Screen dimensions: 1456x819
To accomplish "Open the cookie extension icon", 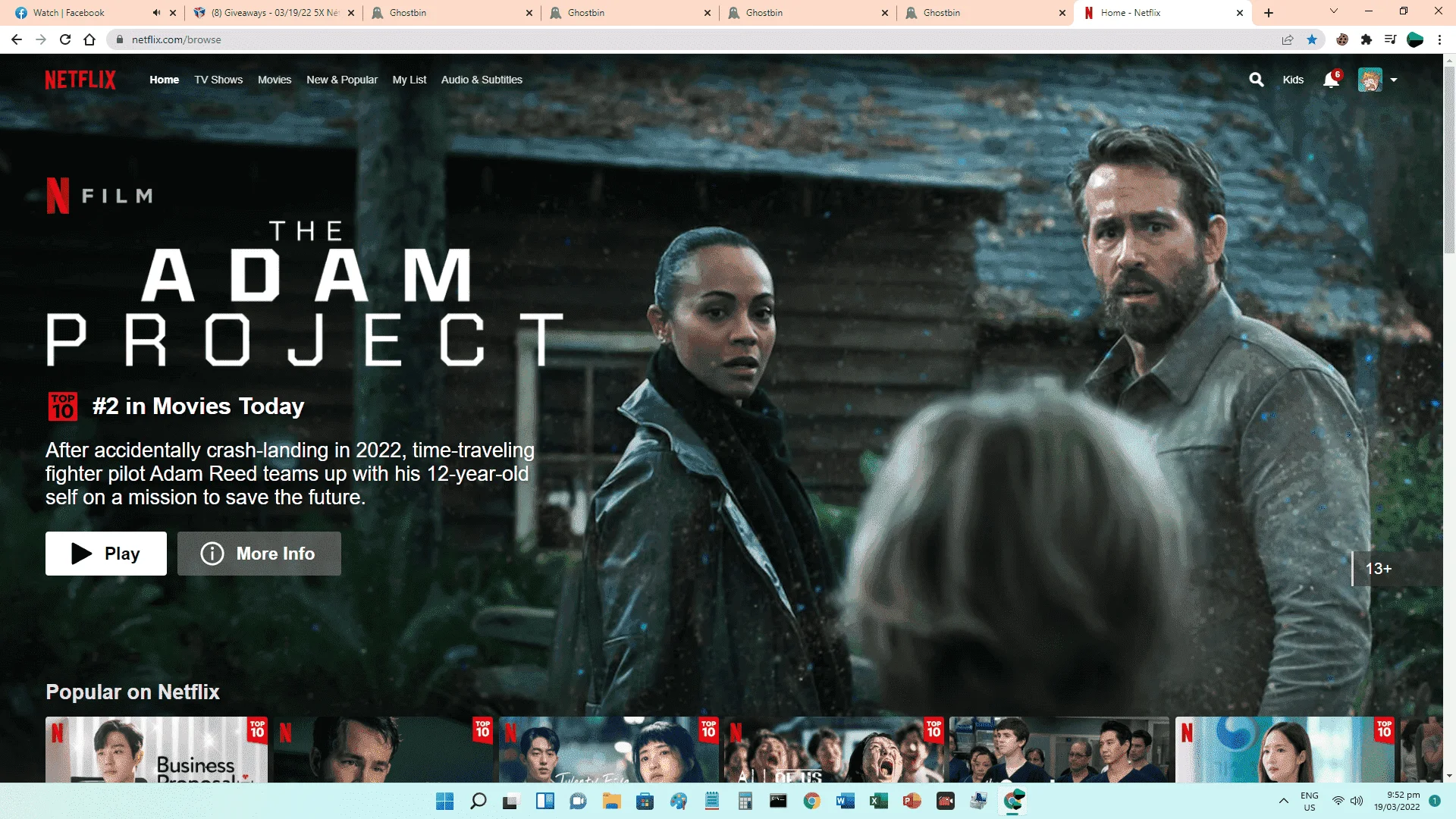I will pos(1342,39).
